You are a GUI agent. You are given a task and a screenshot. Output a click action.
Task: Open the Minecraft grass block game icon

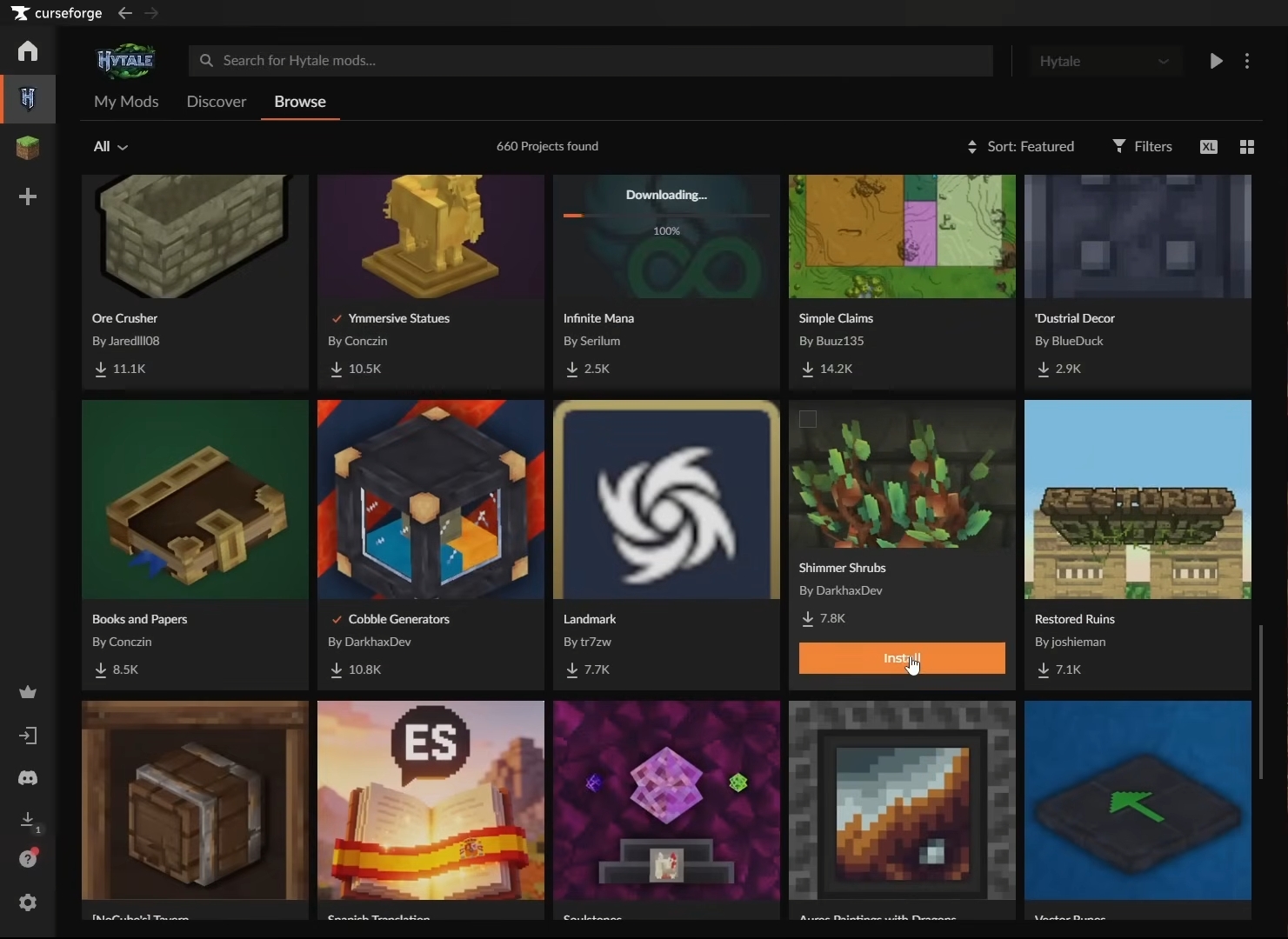[28, 148]
